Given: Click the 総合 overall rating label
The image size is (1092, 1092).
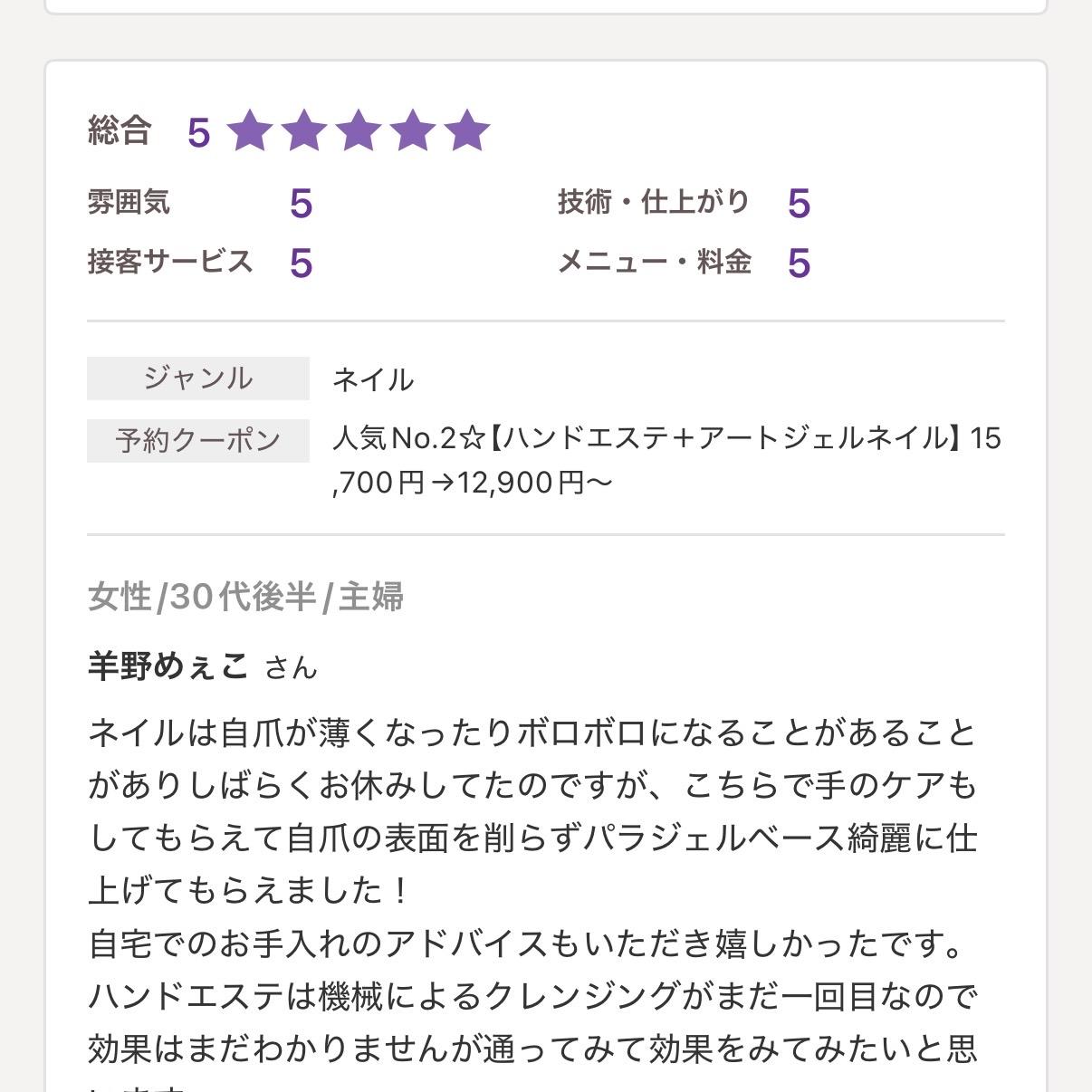Looking at the screenshot, I should pos(119,131).
